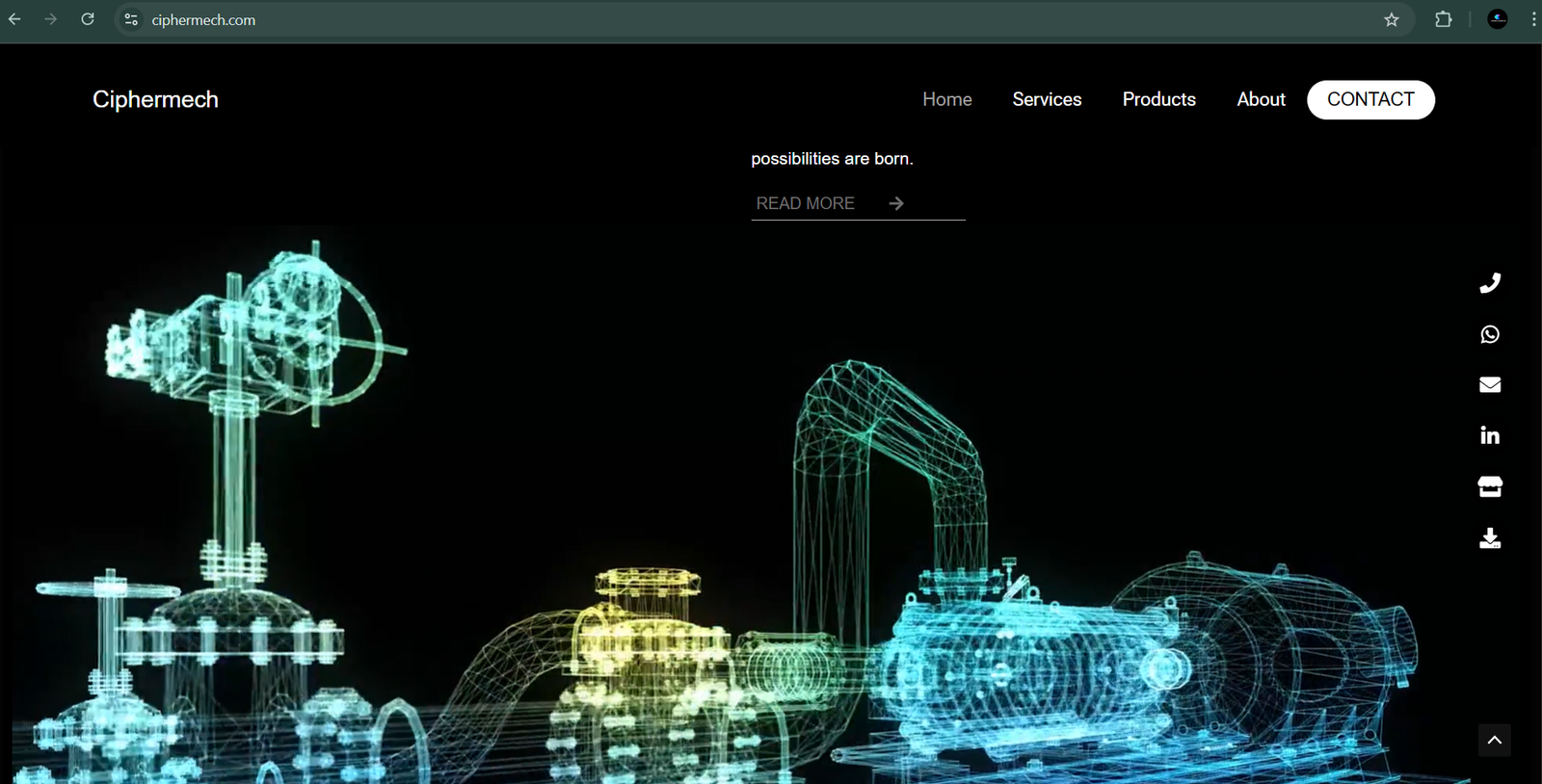Open the browser extensions puzzle icon
This screenshot has height=784, width=1542.
(1443, 19)
